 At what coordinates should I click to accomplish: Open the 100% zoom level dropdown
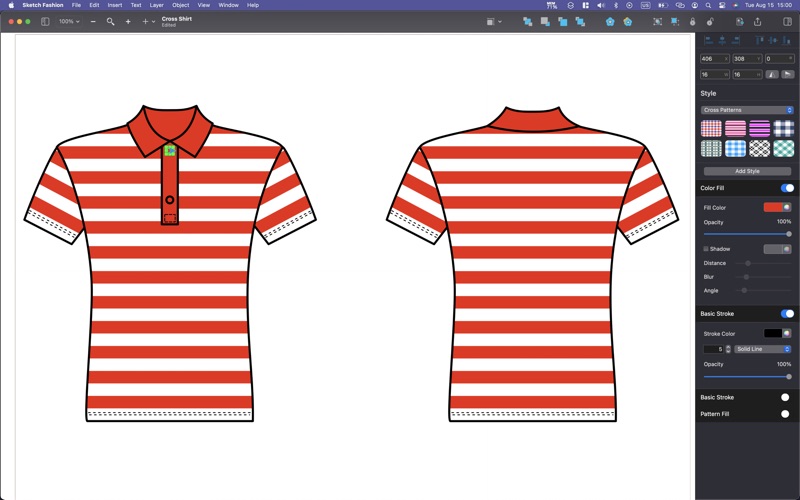(x=68, y=21)
